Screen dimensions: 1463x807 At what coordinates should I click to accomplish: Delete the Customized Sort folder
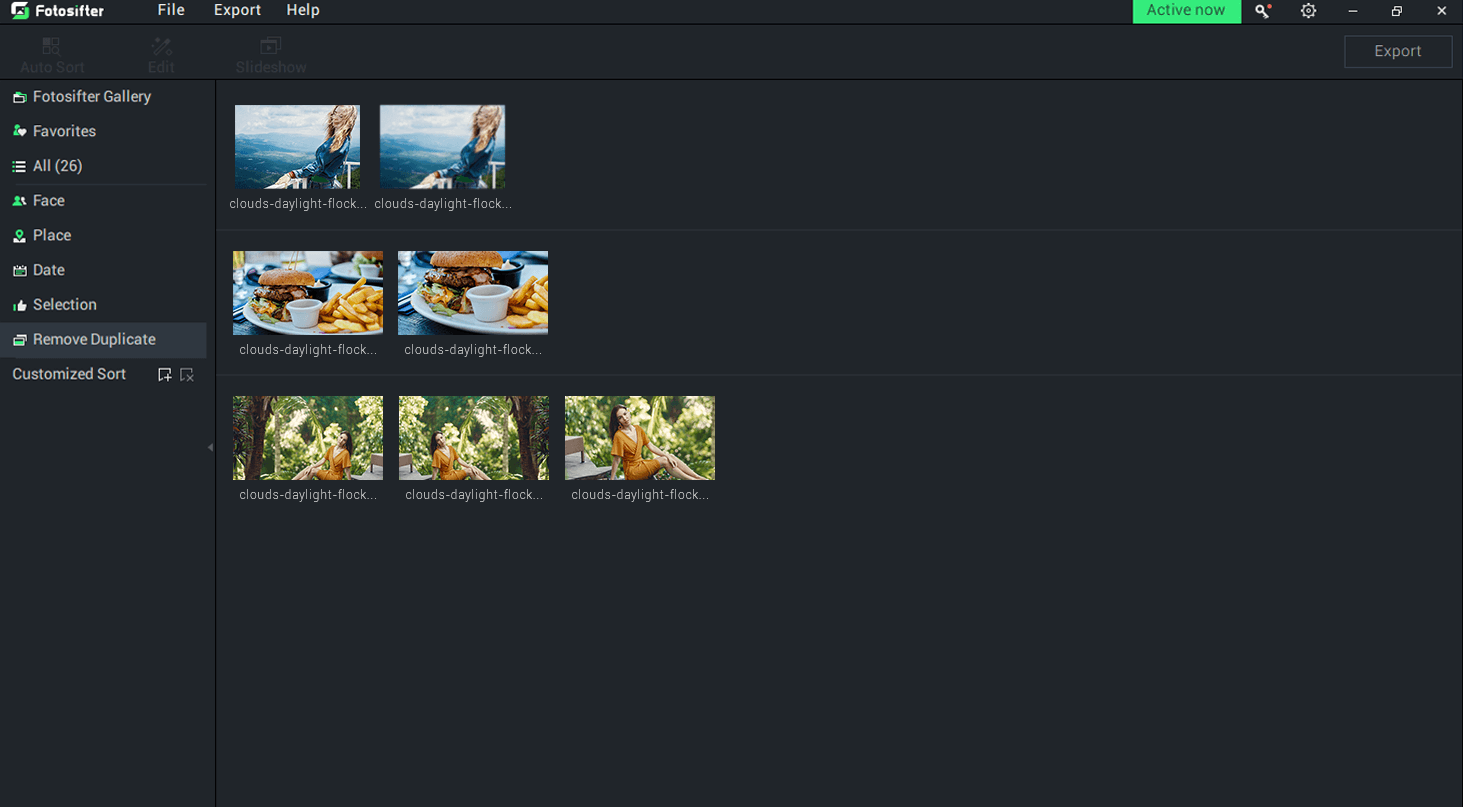(187, 375)
